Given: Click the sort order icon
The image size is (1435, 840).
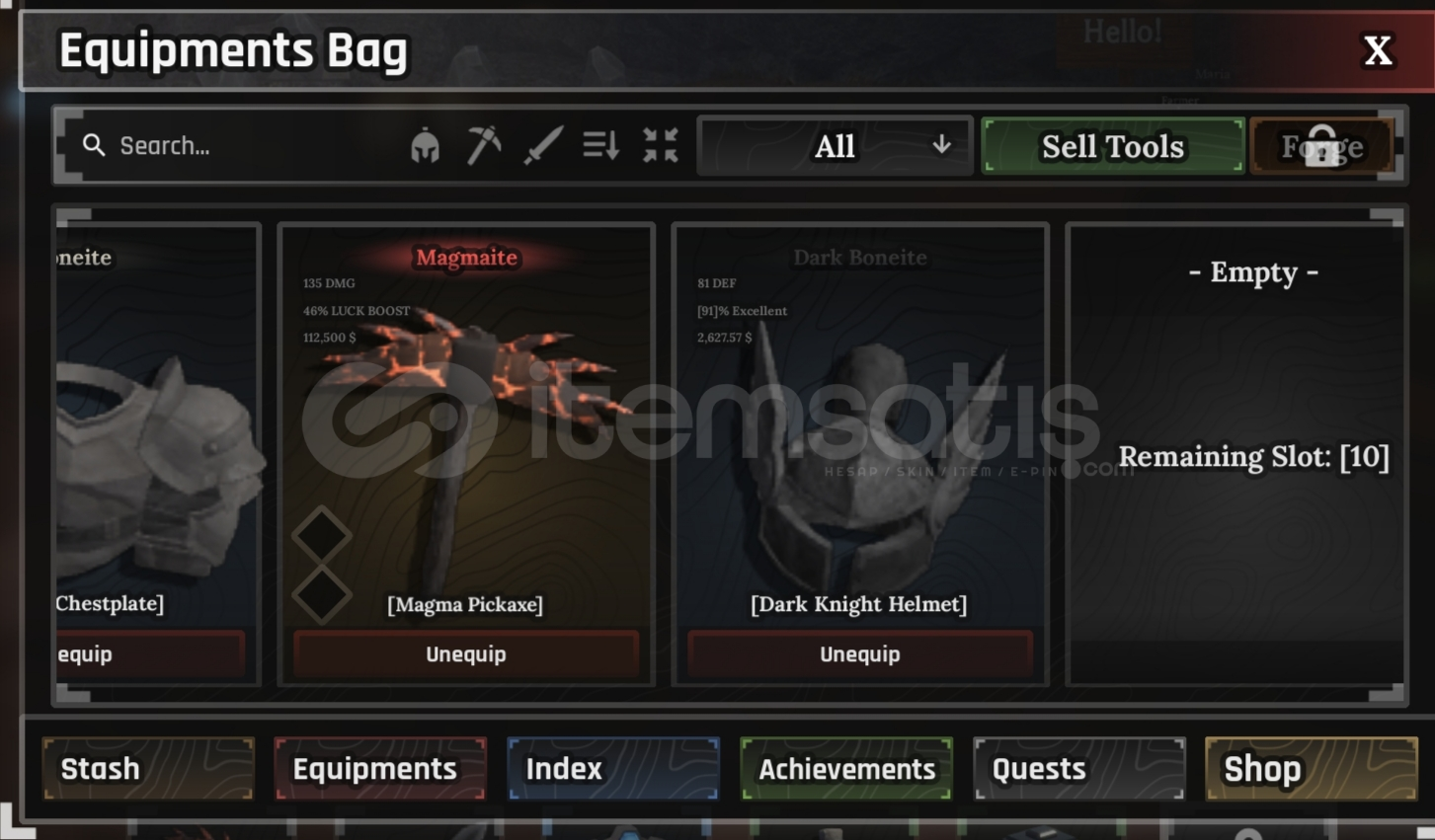Looking at the screenshot, I should coord(600,146).
